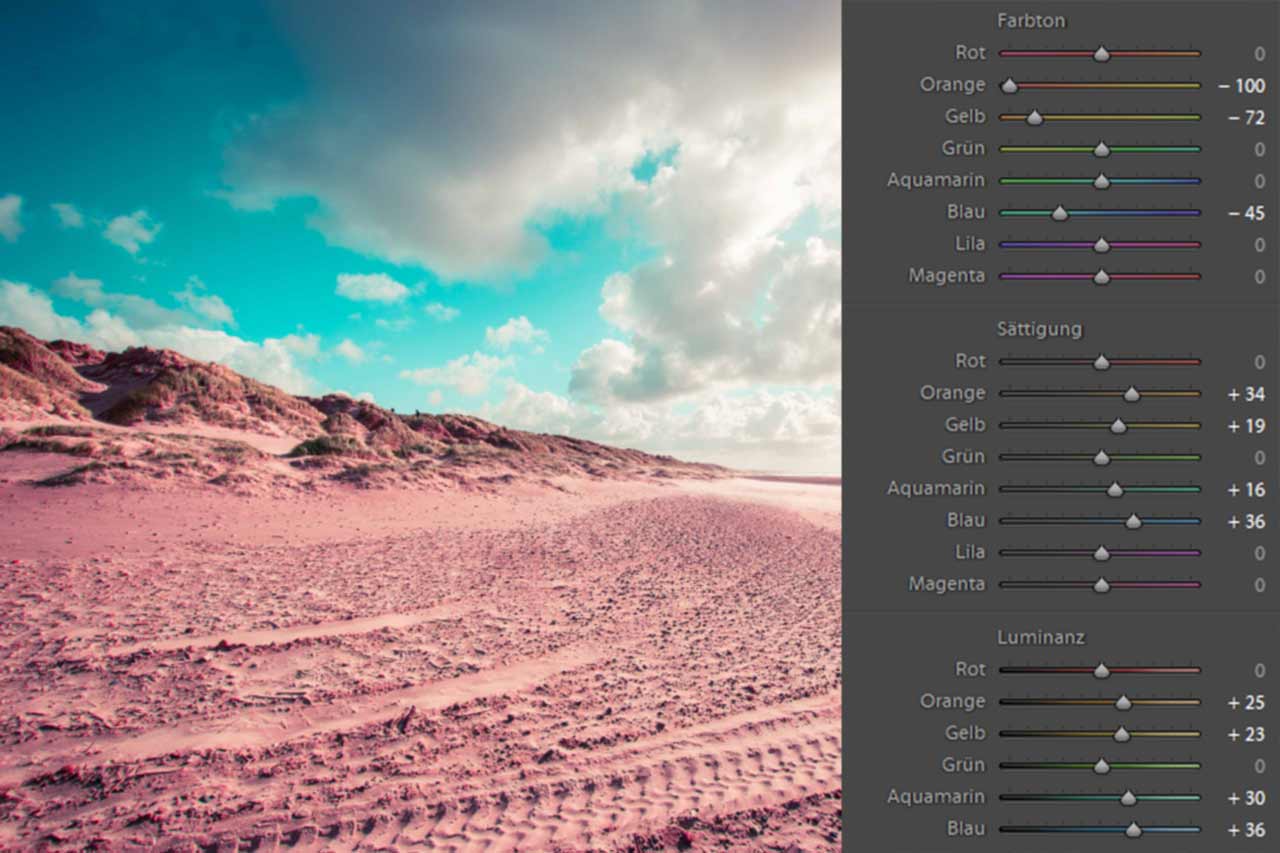
Task: Select the +30 Aquamarin luminance value field
Action: pos(1246,798)
